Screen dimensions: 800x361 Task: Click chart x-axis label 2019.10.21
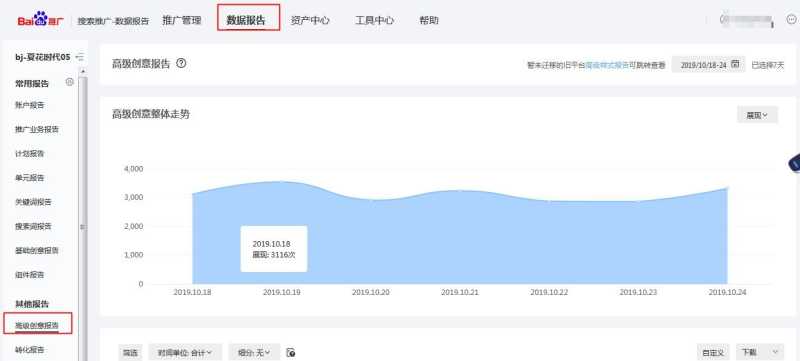coord(460,293)
